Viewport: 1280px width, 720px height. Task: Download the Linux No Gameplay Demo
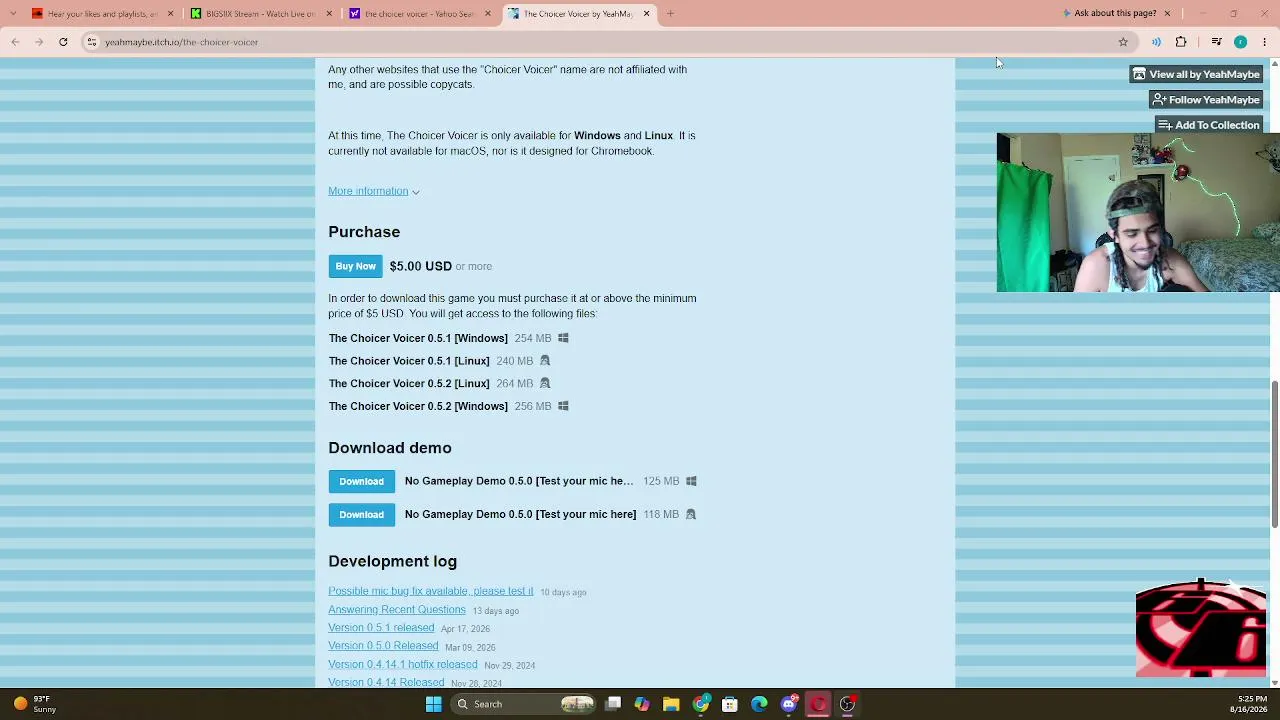point(361,514)
